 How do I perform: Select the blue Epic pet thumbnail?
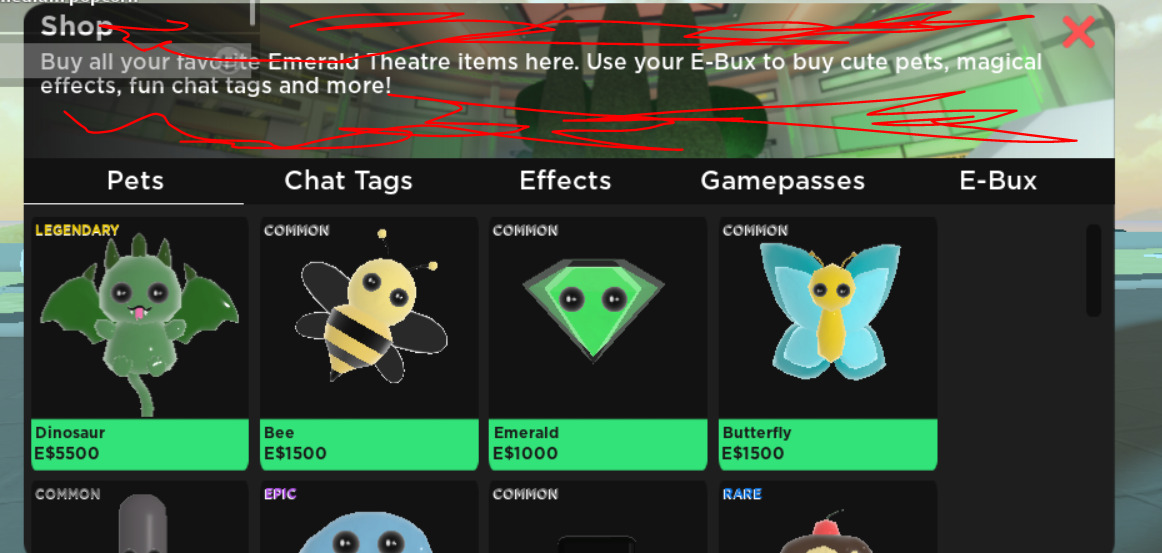[368, 532]
